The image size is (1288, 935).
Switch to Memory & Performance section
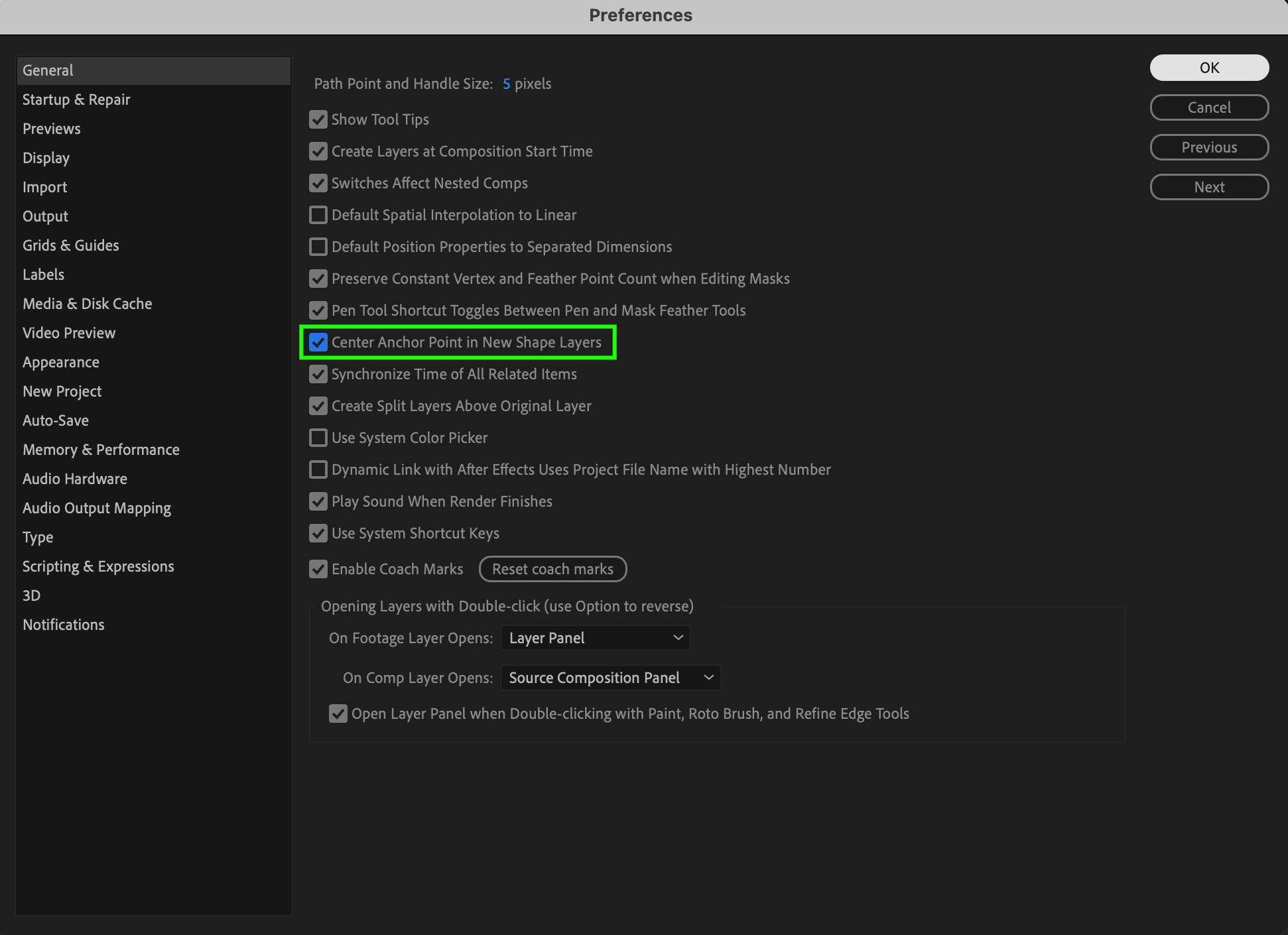coord(101,450)
